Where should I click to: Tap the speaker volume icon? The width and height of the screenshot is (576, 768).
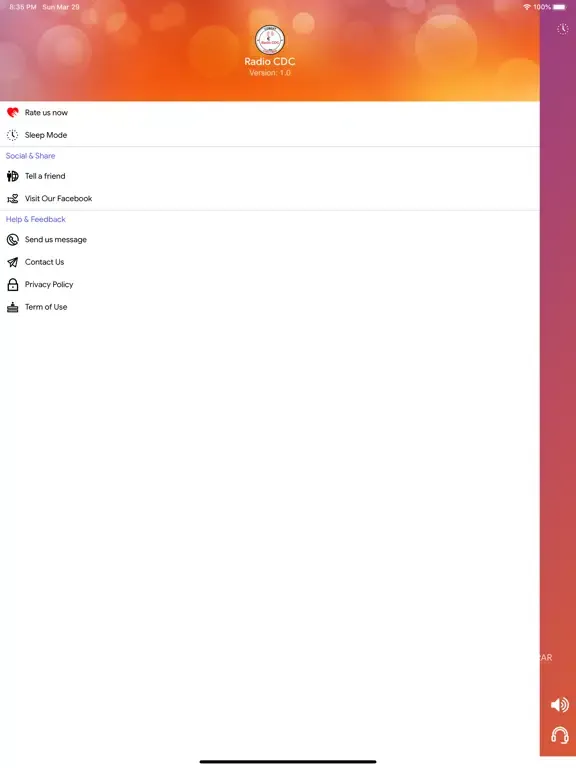point(560,705)
